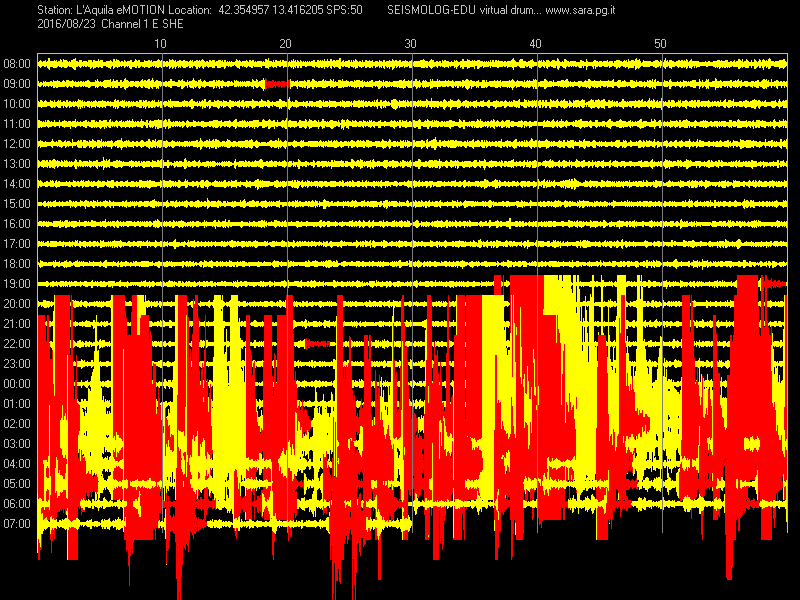Click the 05:00 hour row label
Screen dimensions: 800x600
17,484
